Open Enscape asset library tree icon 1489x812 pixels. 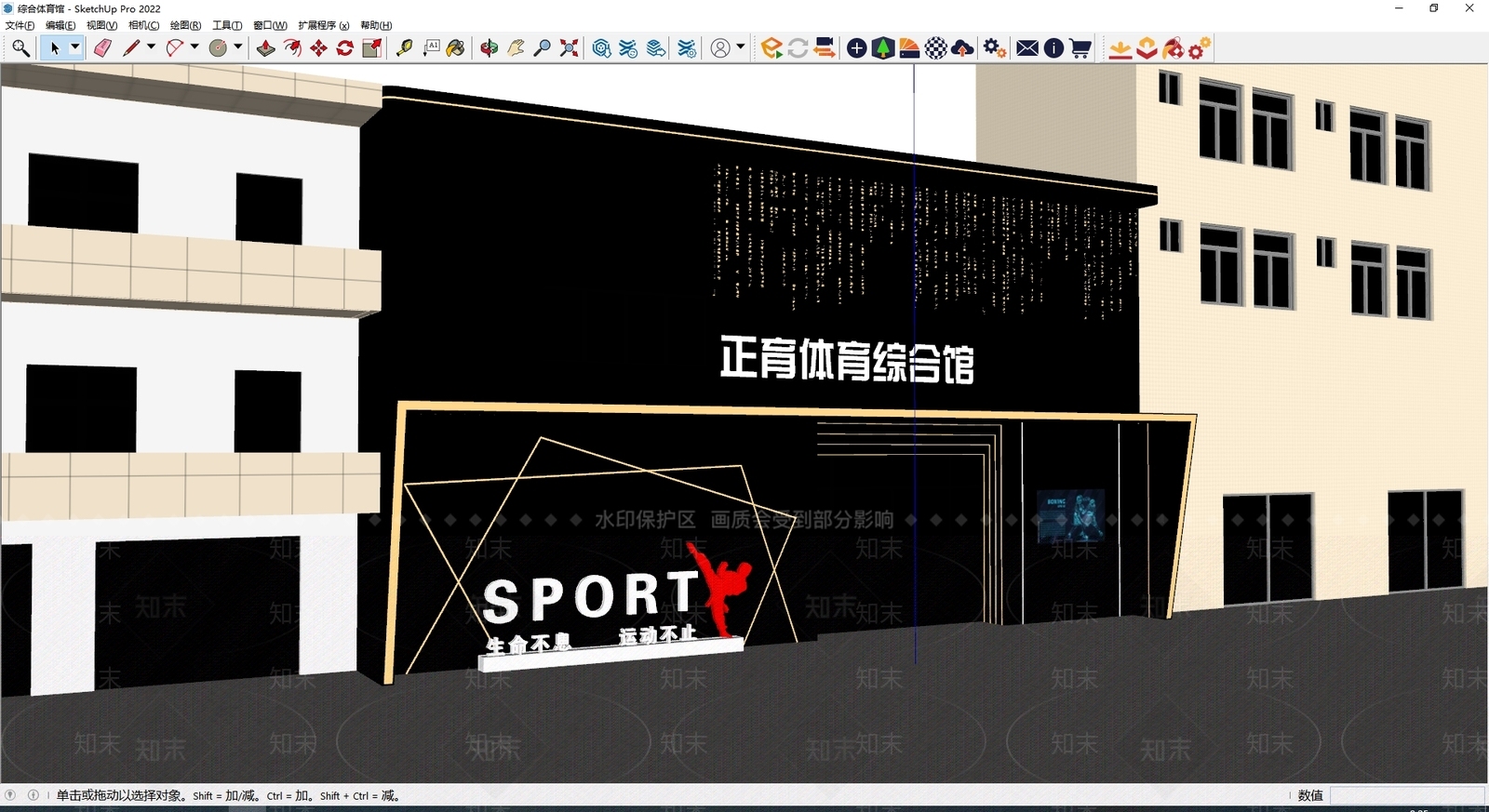(883, 47)
